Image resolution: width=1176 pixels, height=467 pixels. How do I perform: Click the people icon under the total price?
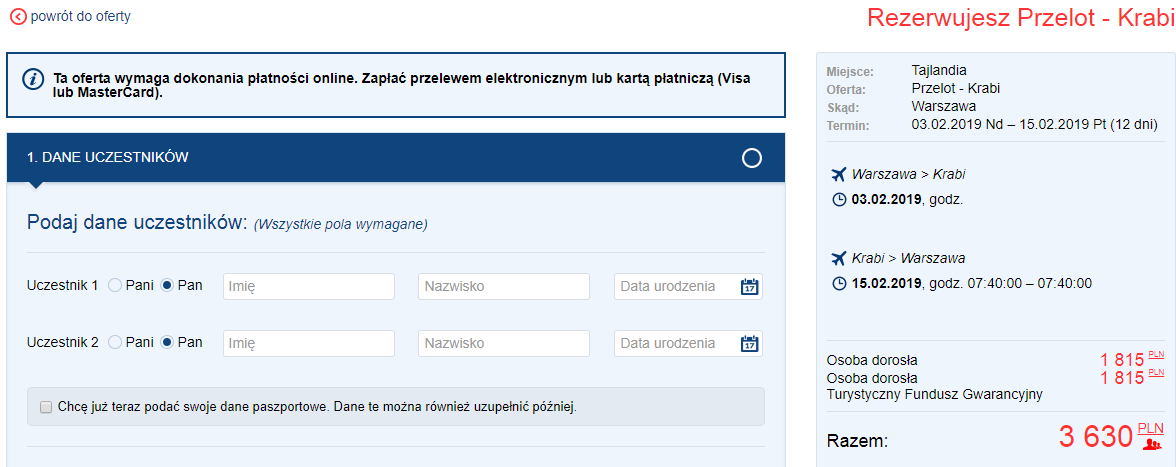[x=1152, y=445]
